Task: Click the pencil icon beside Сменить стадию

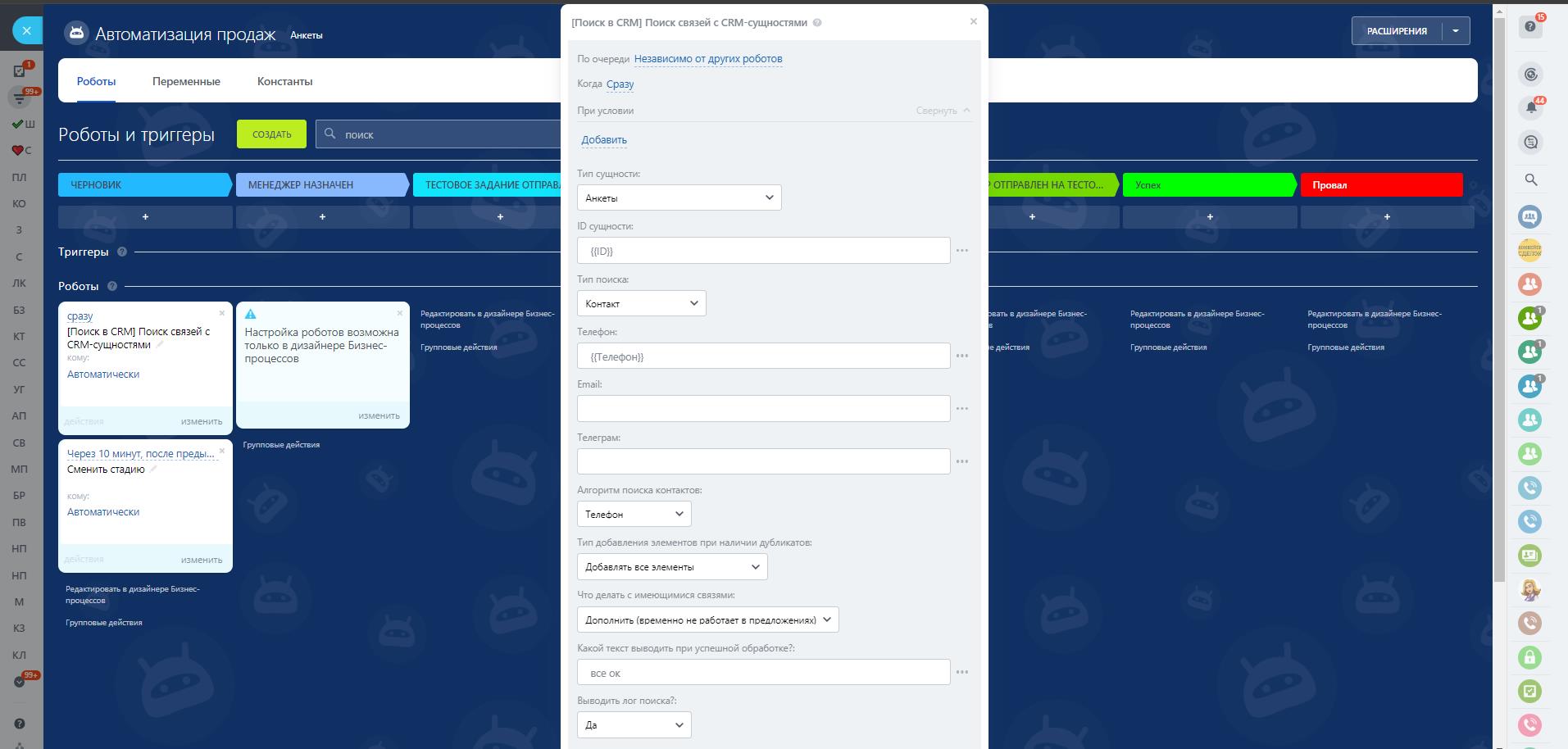Action: pyautogui.click(x=153, y=469)
